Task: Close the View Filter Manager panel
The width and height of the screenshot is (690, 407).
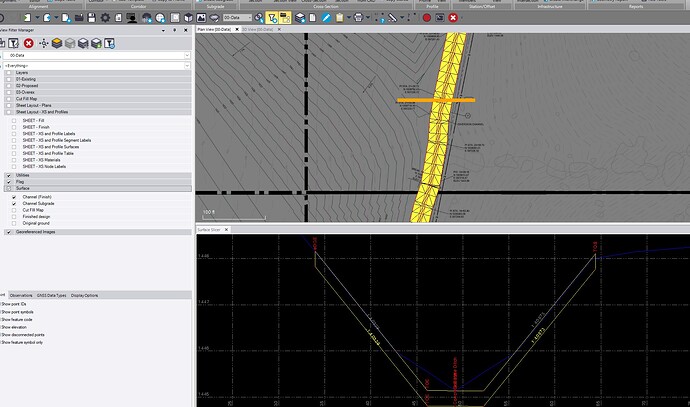Action: point(186,30)
